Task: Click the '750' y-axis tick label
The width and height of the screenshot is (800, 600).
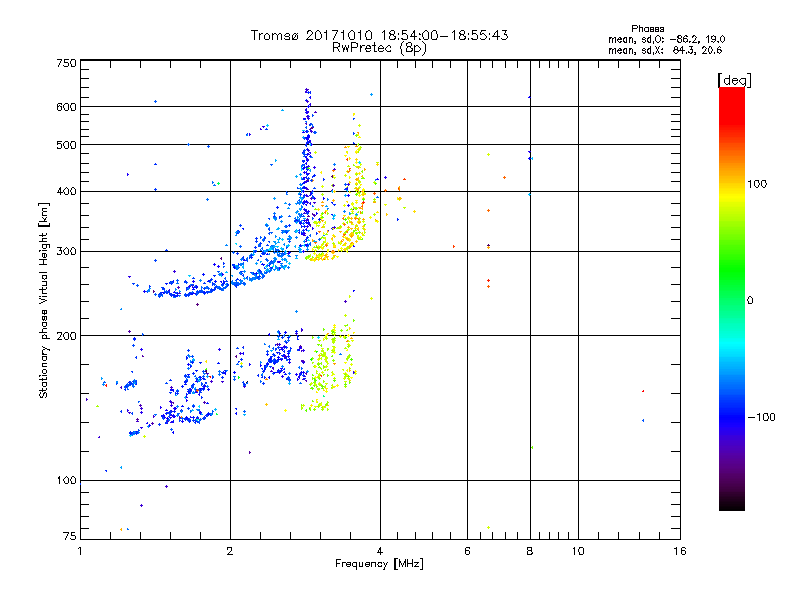Action: coord(66,63)
